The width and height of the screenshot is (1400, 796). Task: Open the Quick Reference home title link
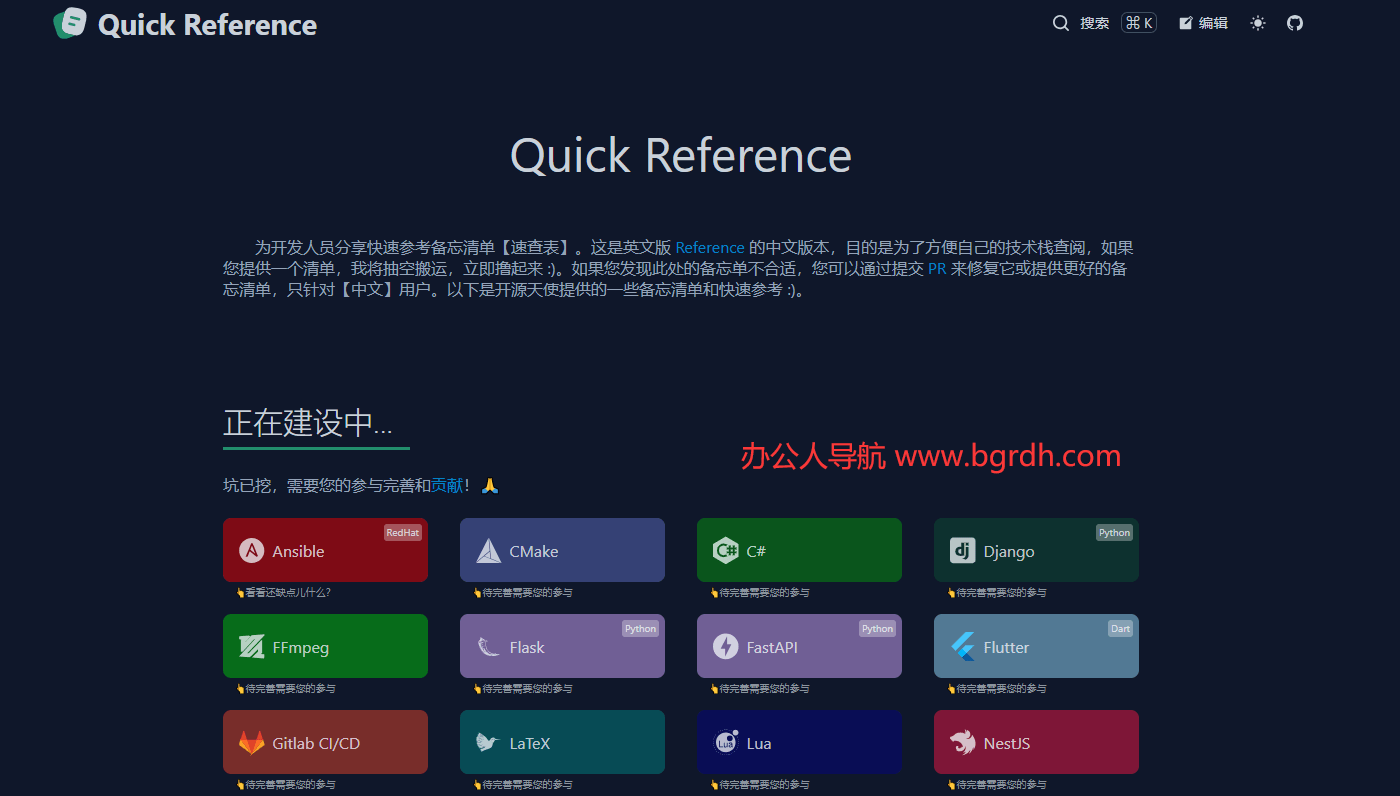[x=207, y=25]
